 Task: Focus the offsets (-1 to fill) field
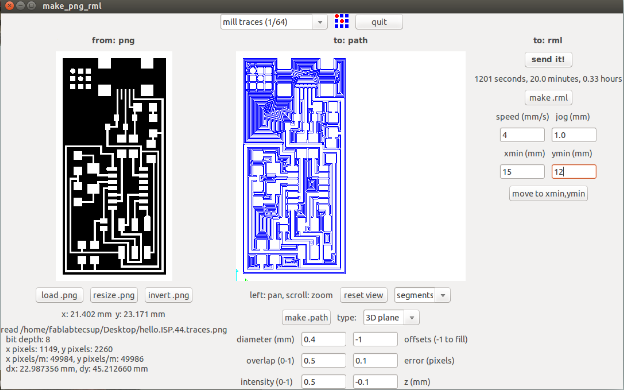[x=375, y=339]
